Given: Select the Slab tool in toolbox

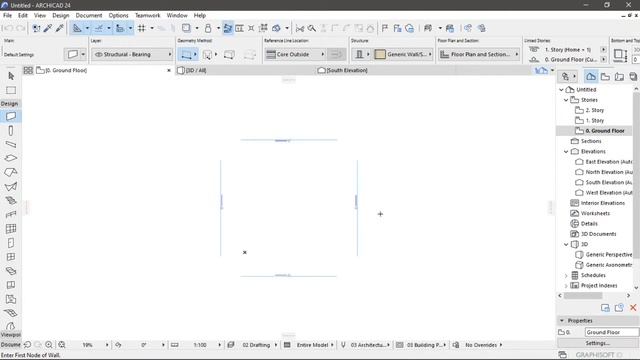Looking at the screenshot, I should pyautogui.click(x=11, y=158).
